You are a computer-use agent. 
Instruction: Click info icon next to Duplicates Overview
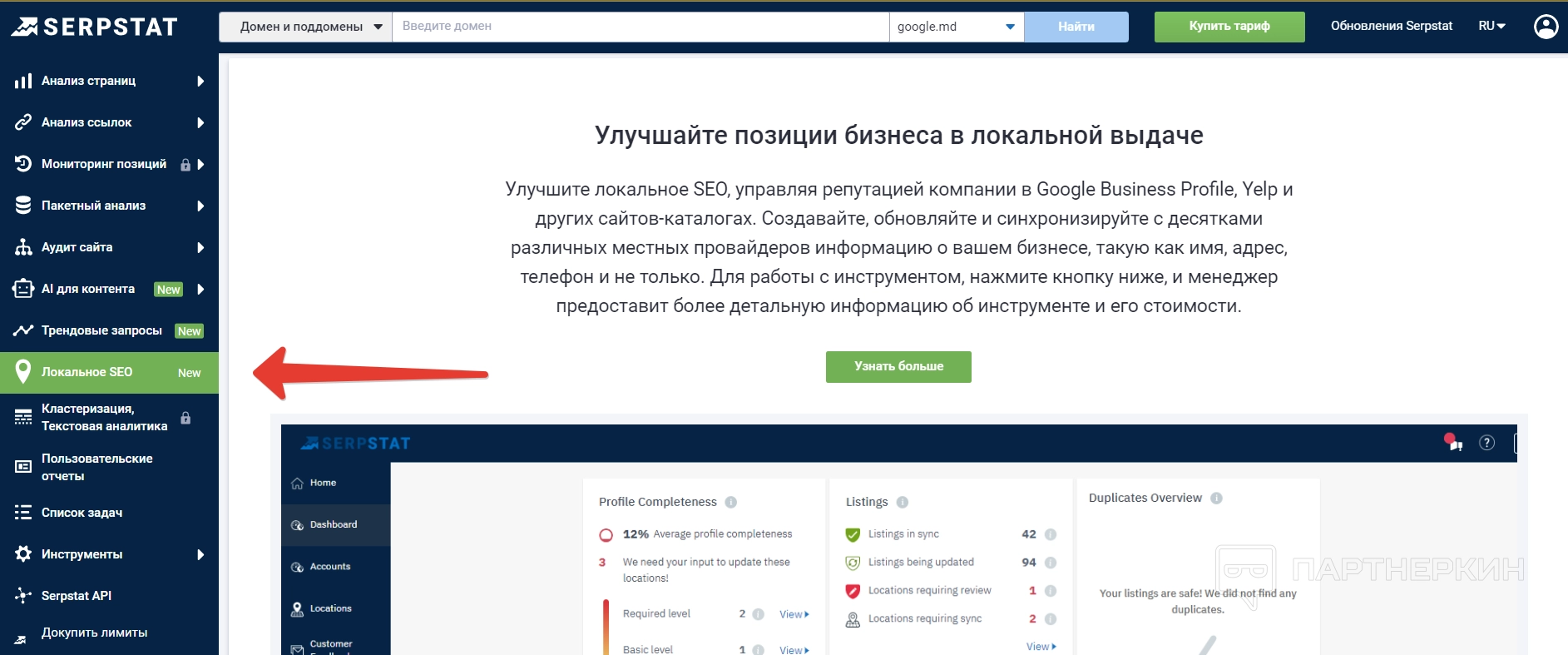(1216, 498)
